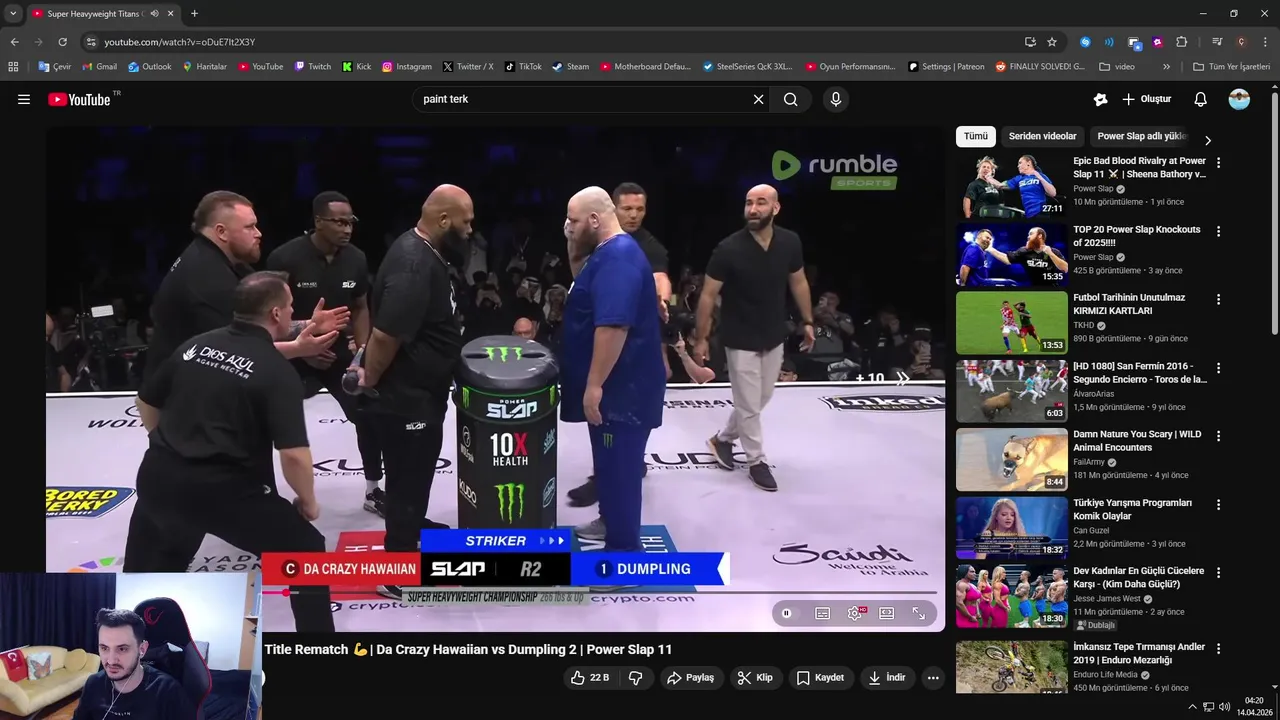This screenshot has height=720, width=1280.
Task: Reload the page with the refresh icon
Action: [x=62, y=42]
